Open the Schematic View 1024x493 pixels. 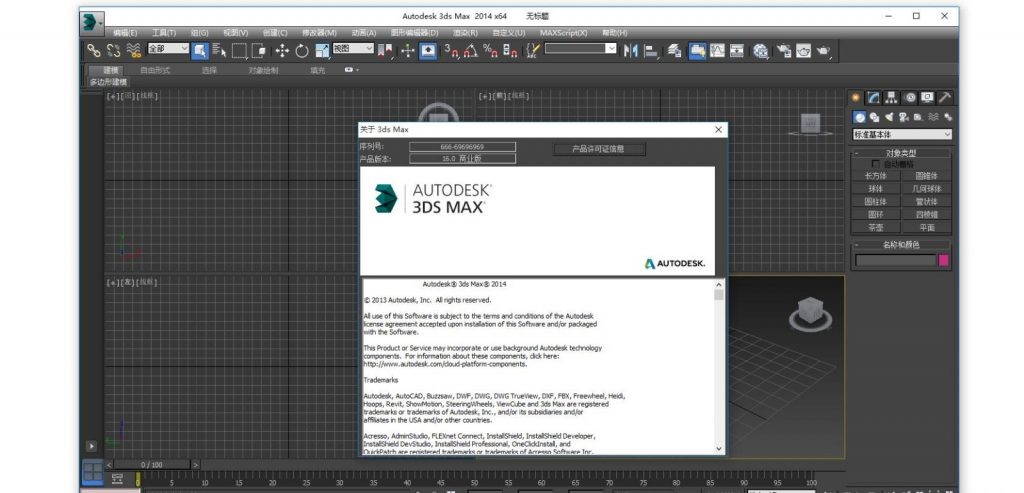pos(737,50)
